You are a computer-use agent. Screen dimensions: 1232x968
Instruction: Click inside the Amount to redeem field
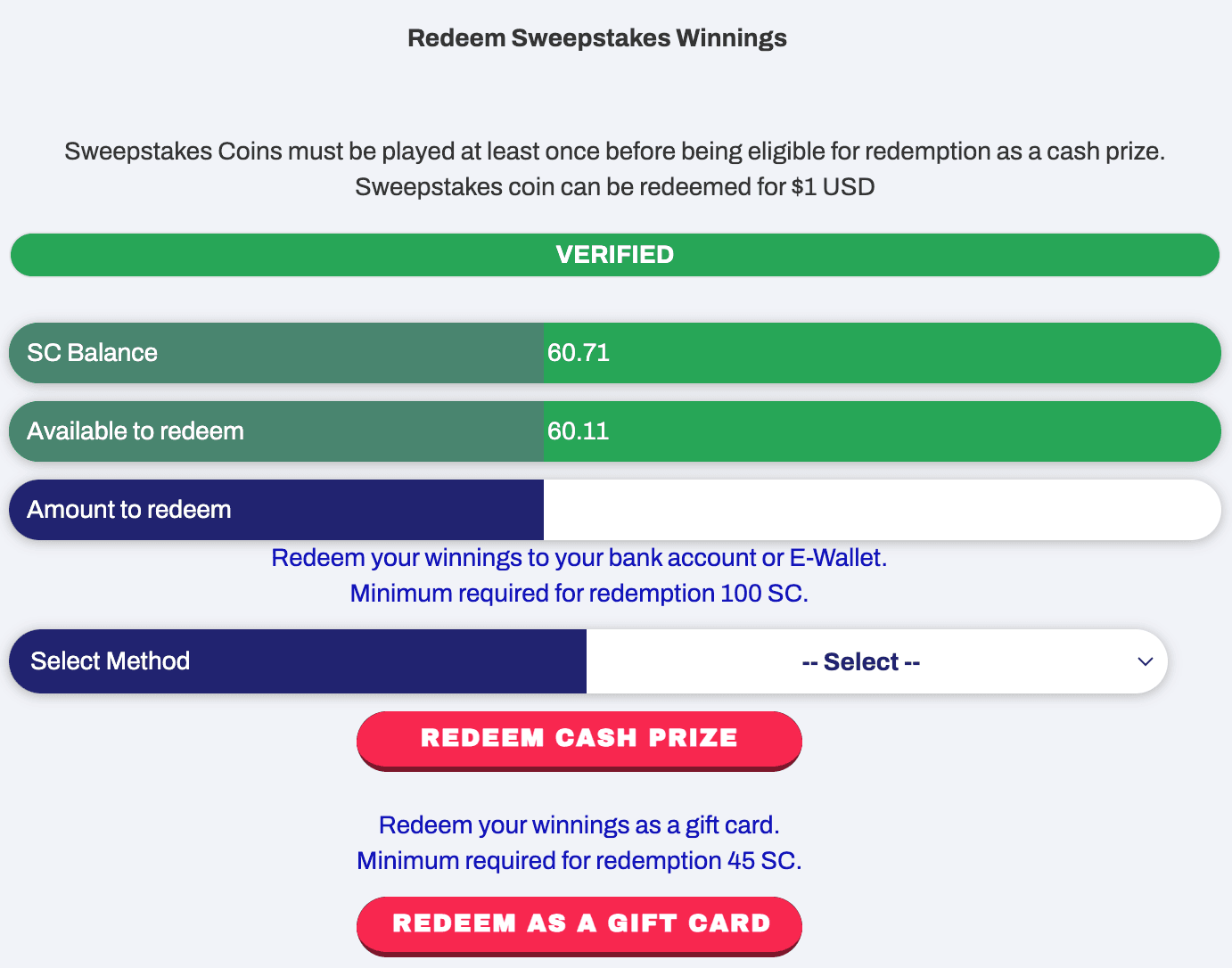tap(883, 509)
